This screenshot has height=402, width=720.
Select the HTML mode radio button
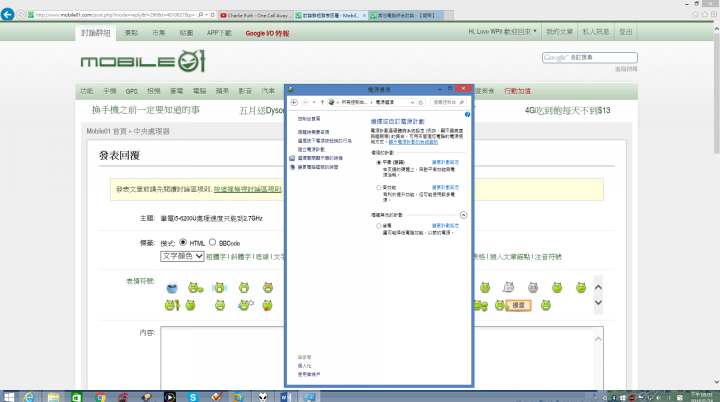click(x=183, y=242)
